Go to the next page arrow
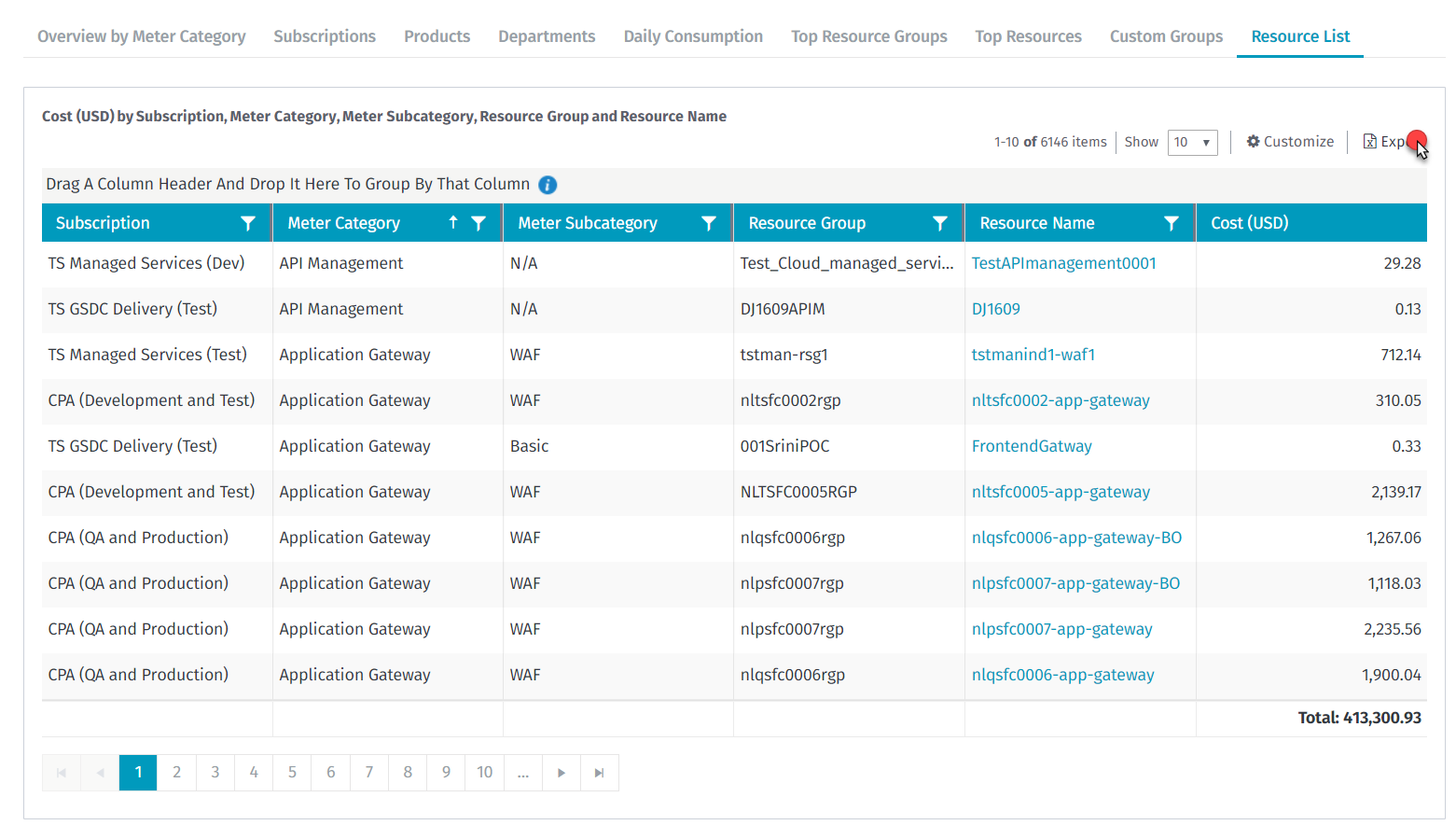This screenshot has width=1456, height=825. pyautogui.click(x=562, y=773)
